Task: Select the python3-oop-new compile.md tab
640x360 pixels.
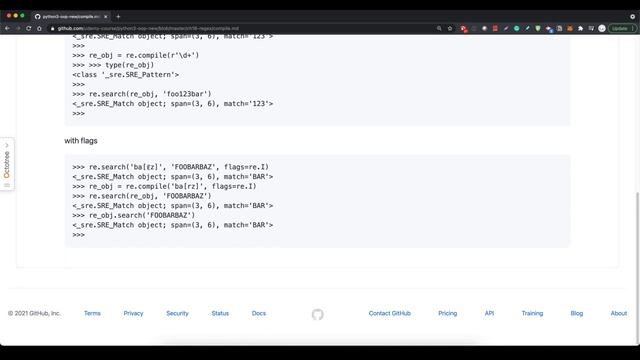Action: point(70,17)
